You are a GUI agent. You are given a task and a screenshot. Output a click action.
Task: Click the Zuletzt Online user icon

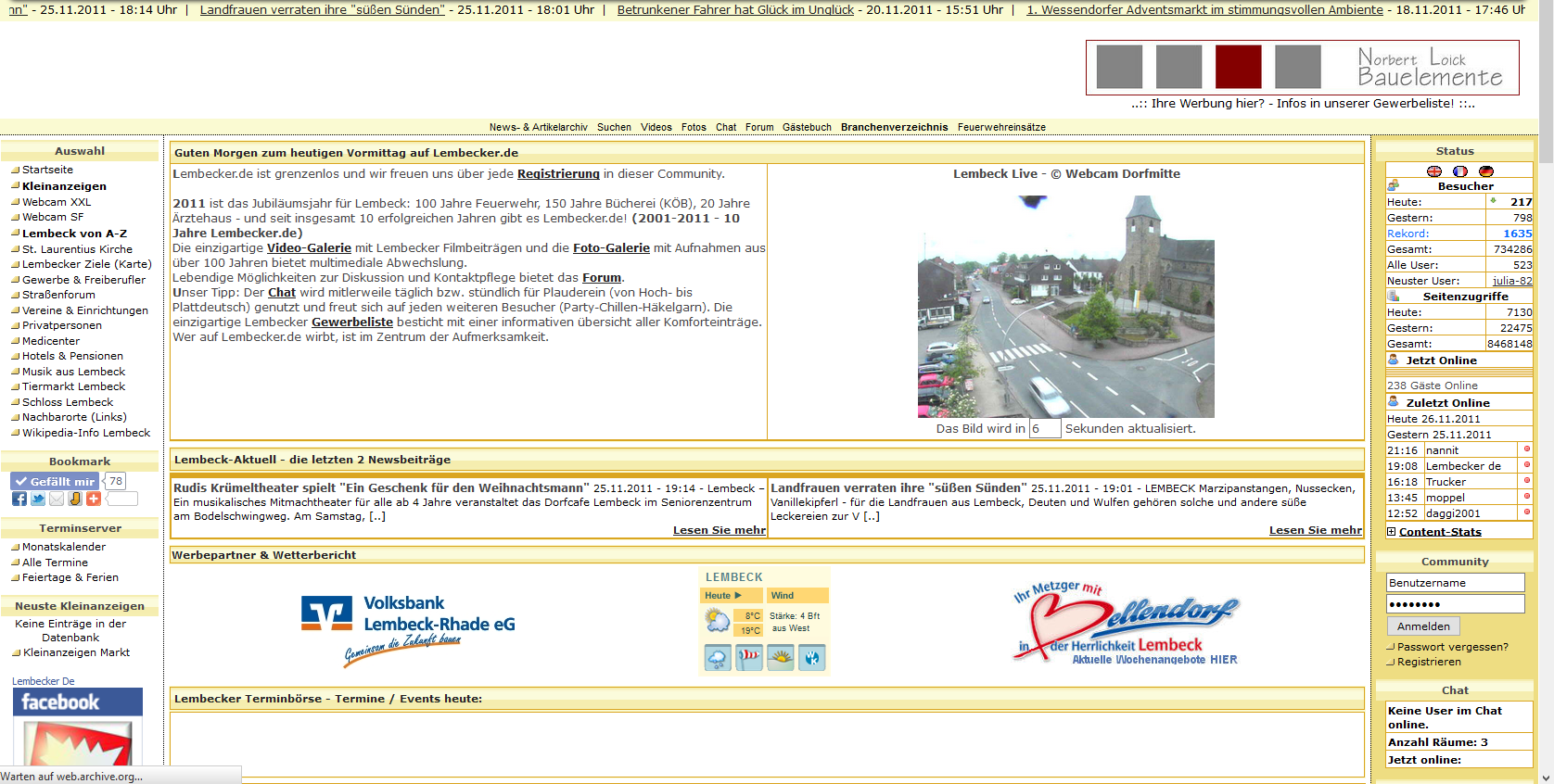tap(1394, 402)
